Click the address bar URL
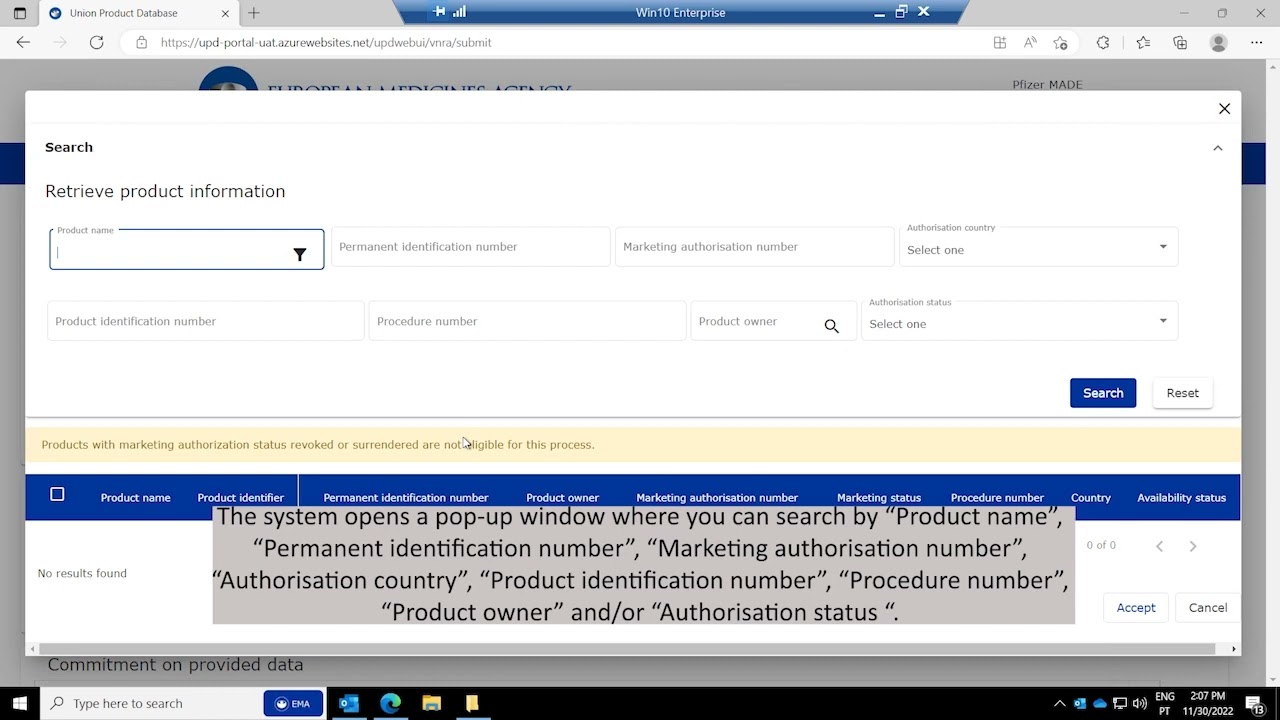The height and width of the screenshot is (720, 1280). point(326,42)
